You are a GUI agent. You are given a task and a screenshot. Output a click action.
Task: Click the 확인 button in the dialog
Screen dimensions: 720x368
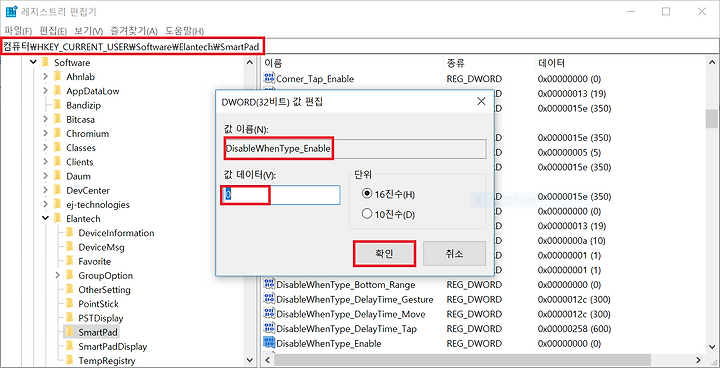pos(384,254)
